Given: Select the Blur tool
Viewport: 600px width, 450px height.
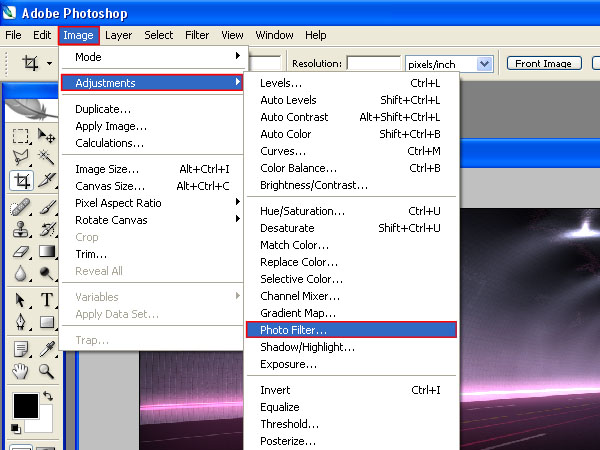Looking at the screenshot, I should (20, 273).
